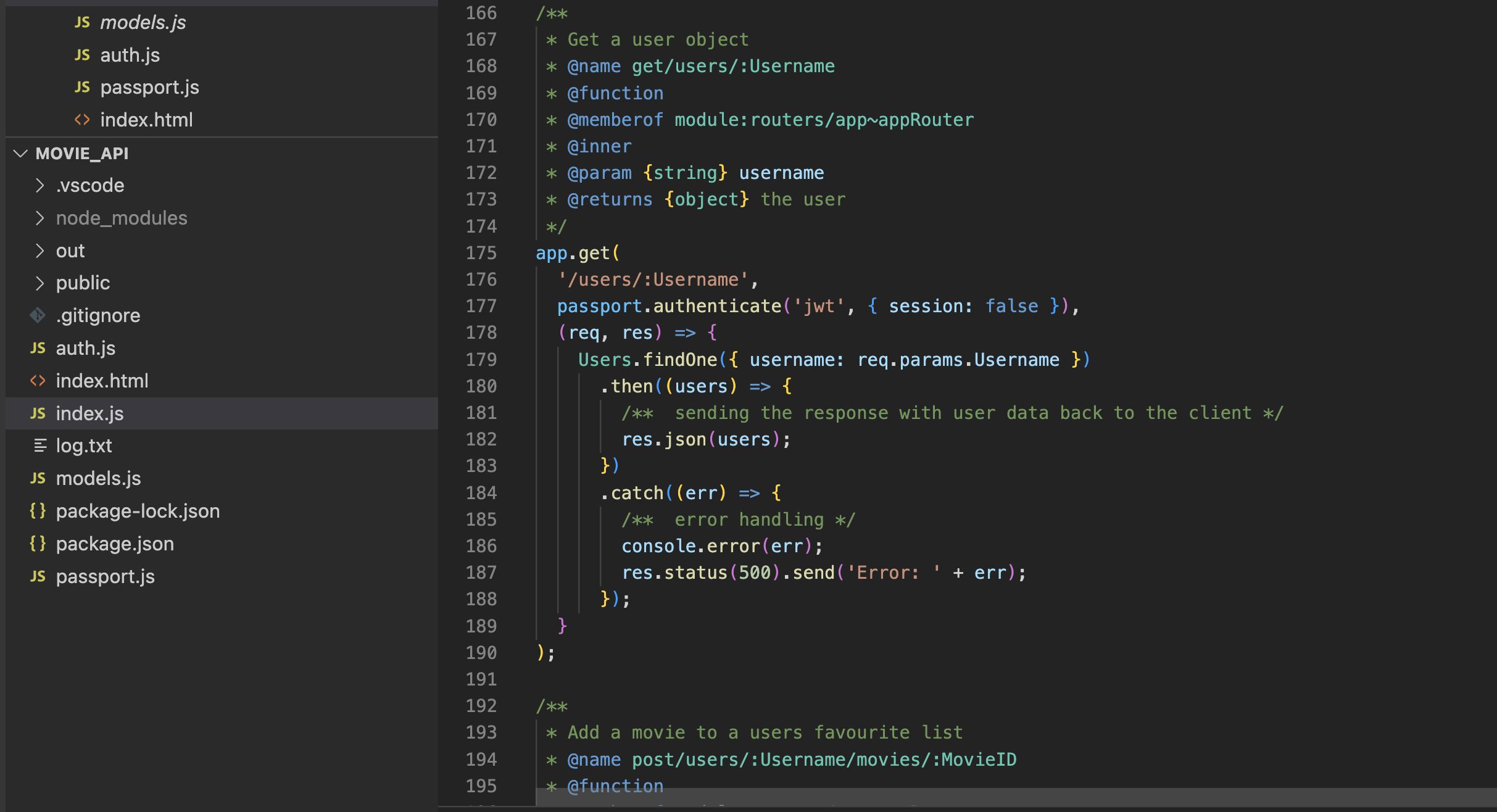
Task: Click the HTML icon next to index.html
Action: (x=82, y=120)
